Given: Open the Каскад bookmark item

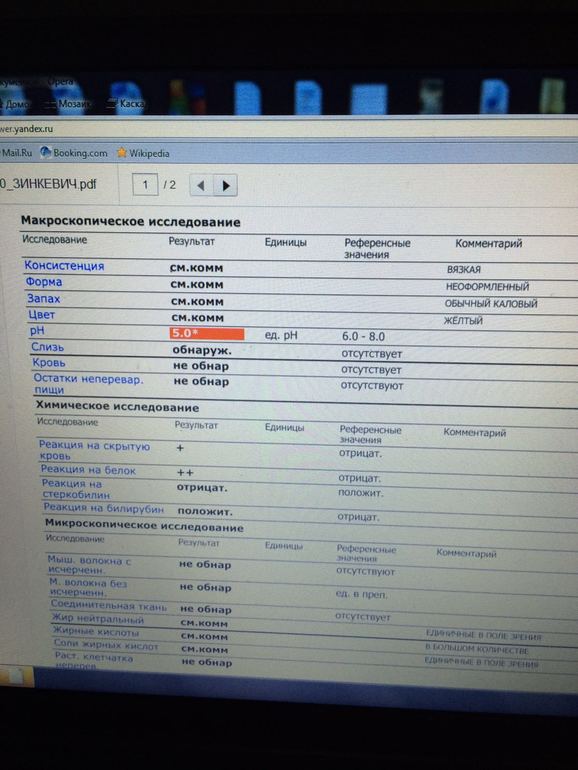Looking at the screenshot, I should tap(126, 104).
